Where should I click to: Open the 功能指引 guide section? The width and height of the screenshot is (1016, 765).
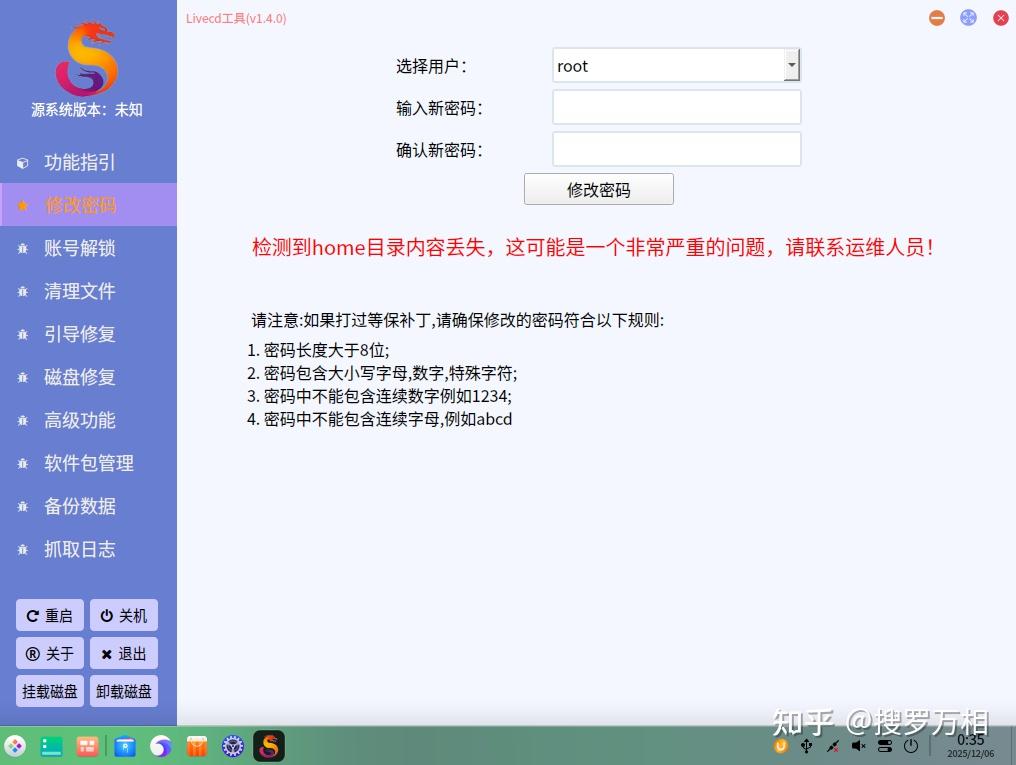tap(79, 161)
